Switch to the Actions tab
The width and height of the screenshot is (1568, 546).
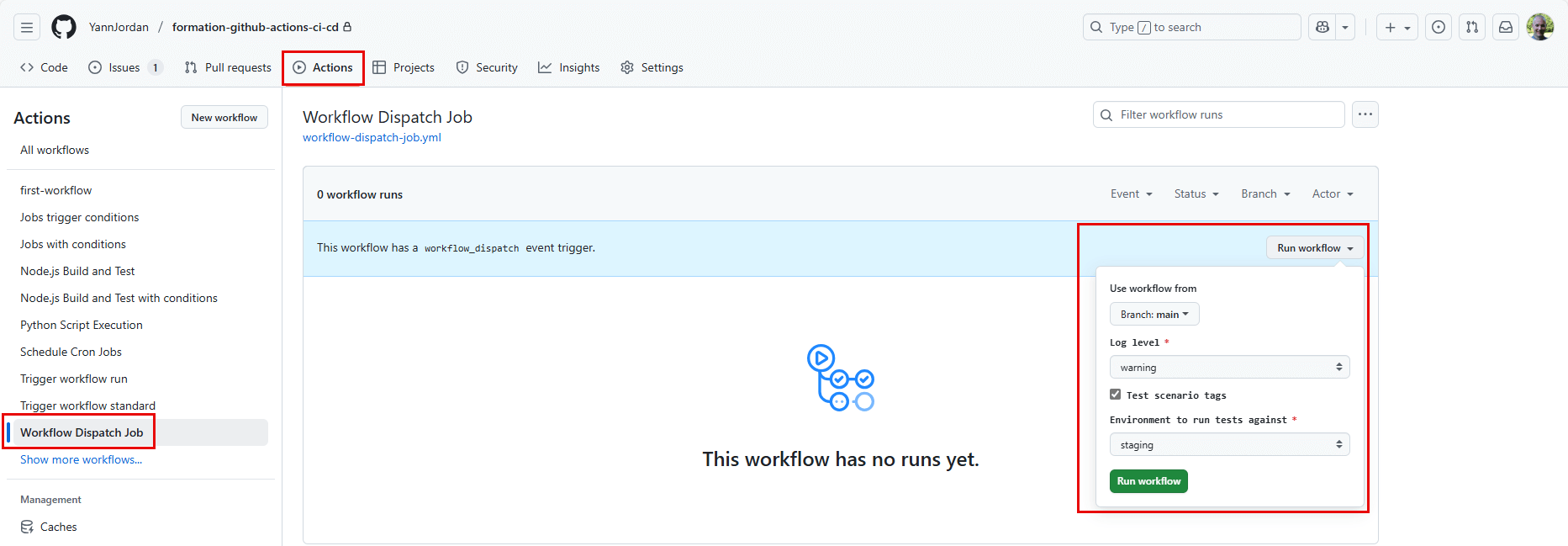(323, 67)
